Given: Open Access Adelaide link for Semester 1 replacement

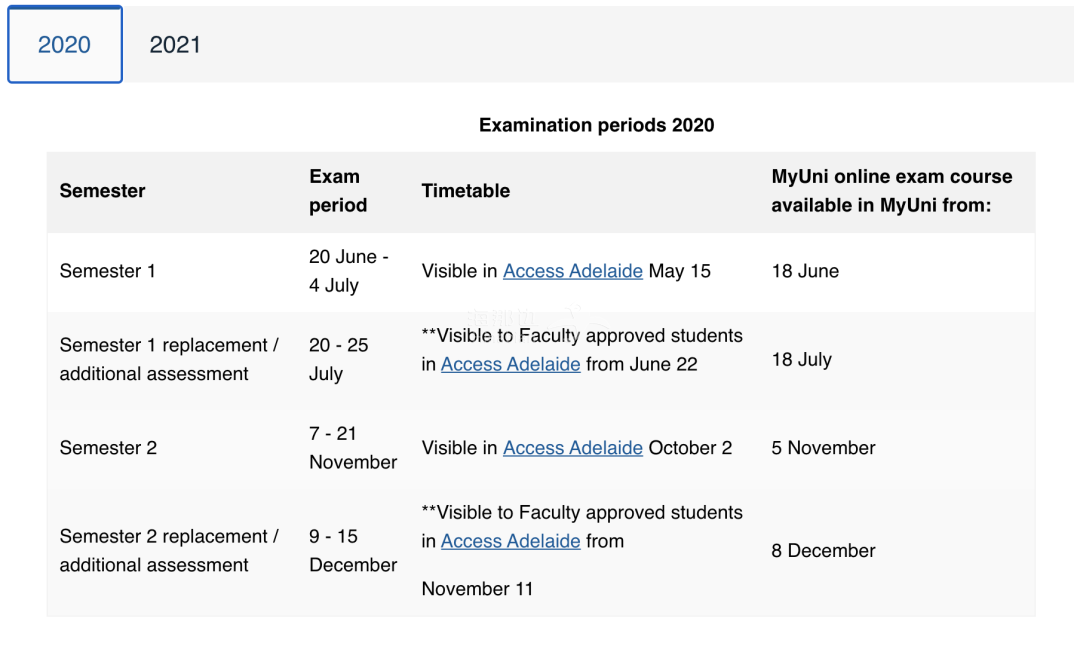Looking at the screenshot, I should (510, 364).
